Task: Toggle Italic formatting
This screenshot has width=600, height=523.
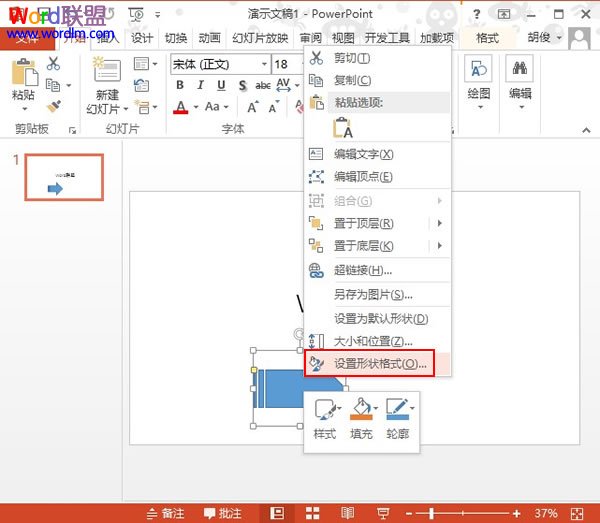Action: (x=201, y=85)
